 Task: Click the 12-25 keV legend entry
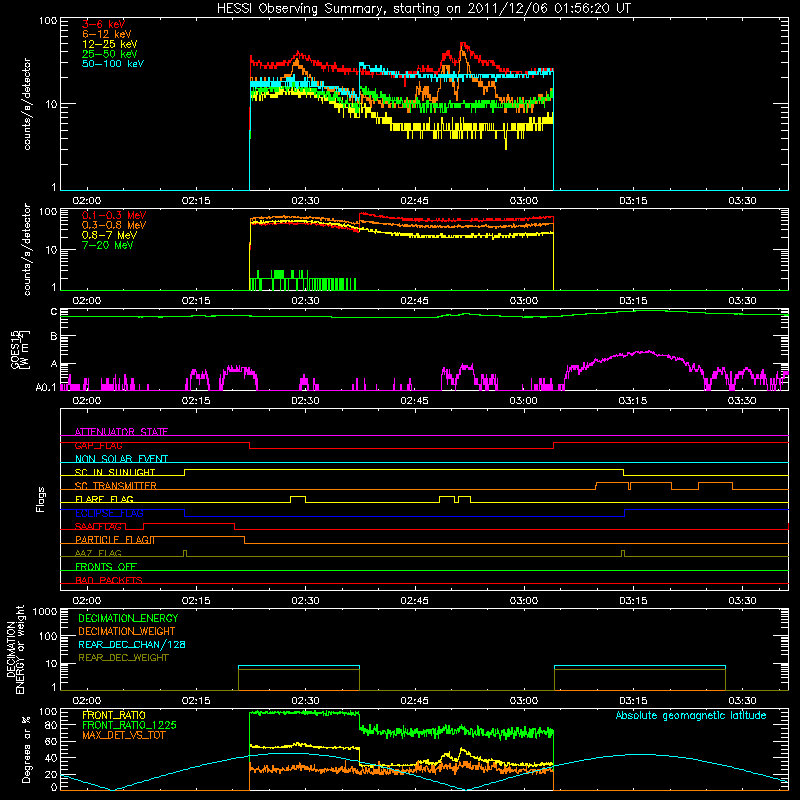[x=109, y=44]
